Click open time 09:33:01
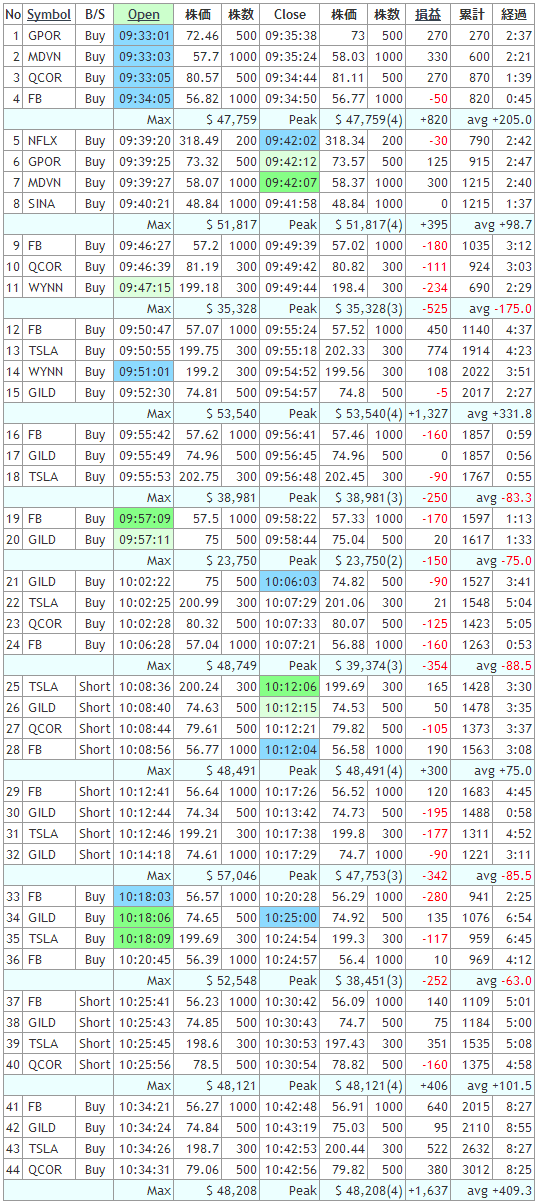The width and height of the screenshot is (540, 1204). coord(144,36)
